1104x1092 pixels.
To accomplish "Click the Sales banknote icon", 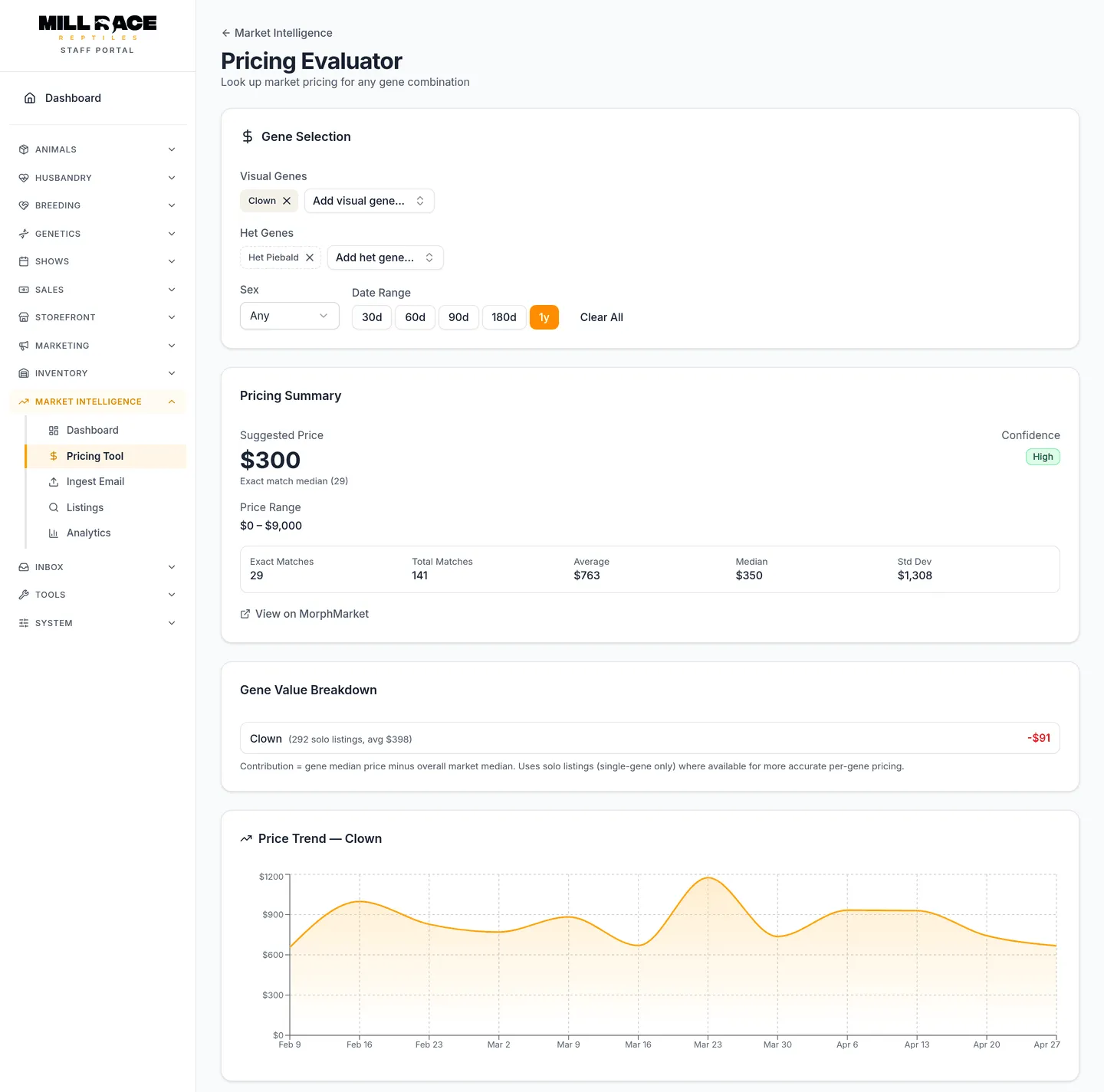I will tap(24, 290).
